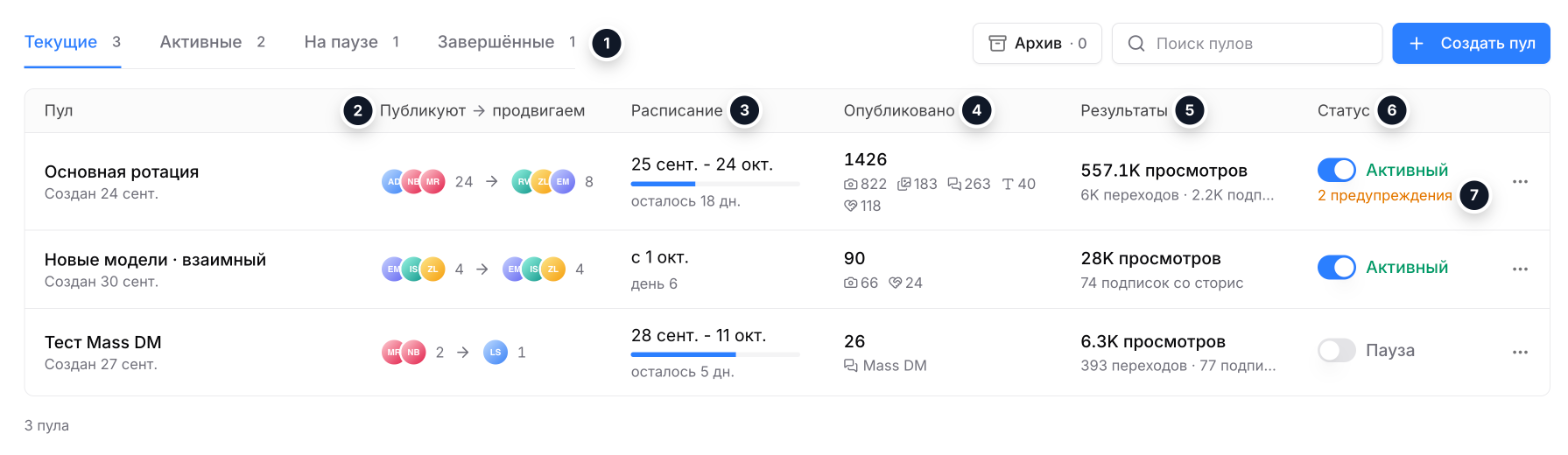Click the ZL avatar in the Основная ротация row
1568x455 pixels.
click(543, 182)
